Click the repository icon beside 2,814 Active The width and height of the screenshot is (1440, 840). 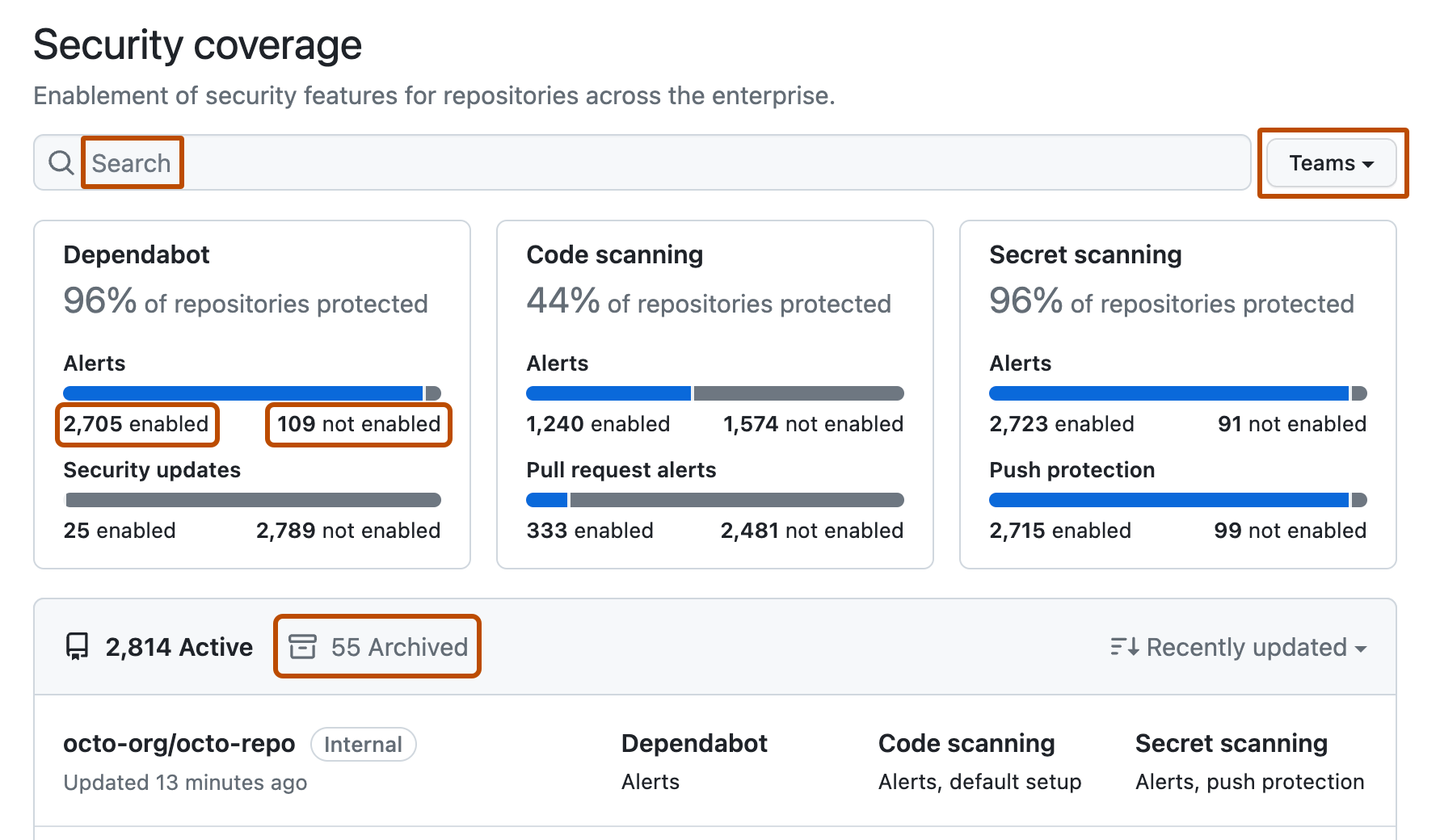tap(77, 647)
